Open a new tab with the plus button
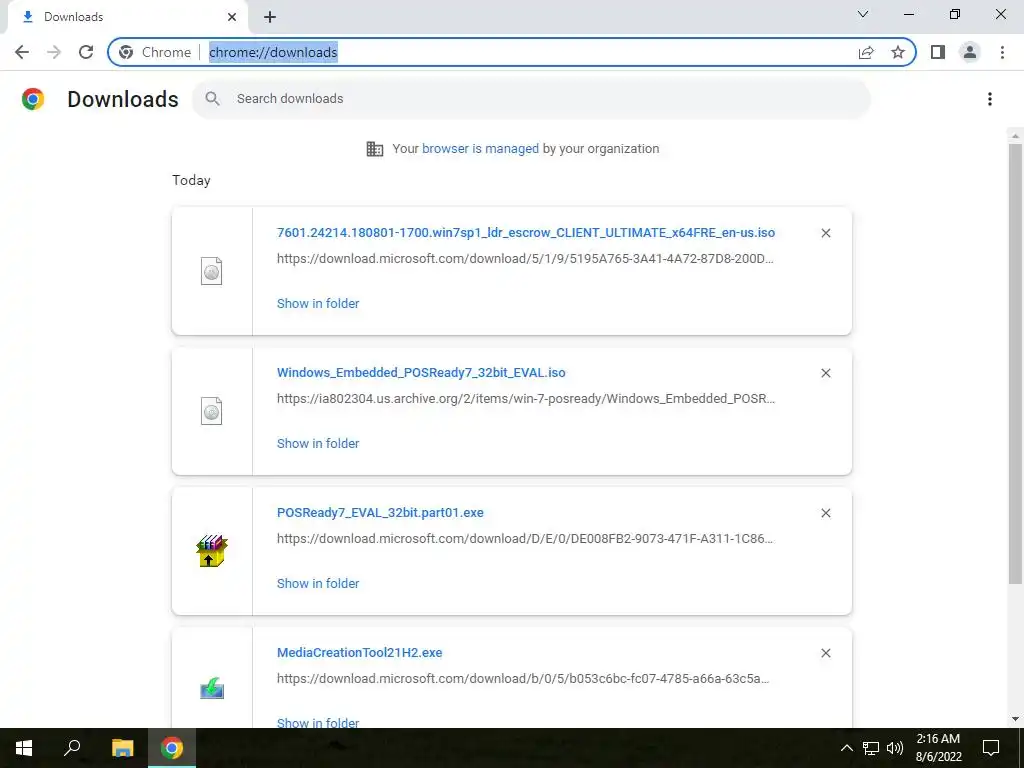Viewport: 1024px width, 768px height. [x=270, y=17]
